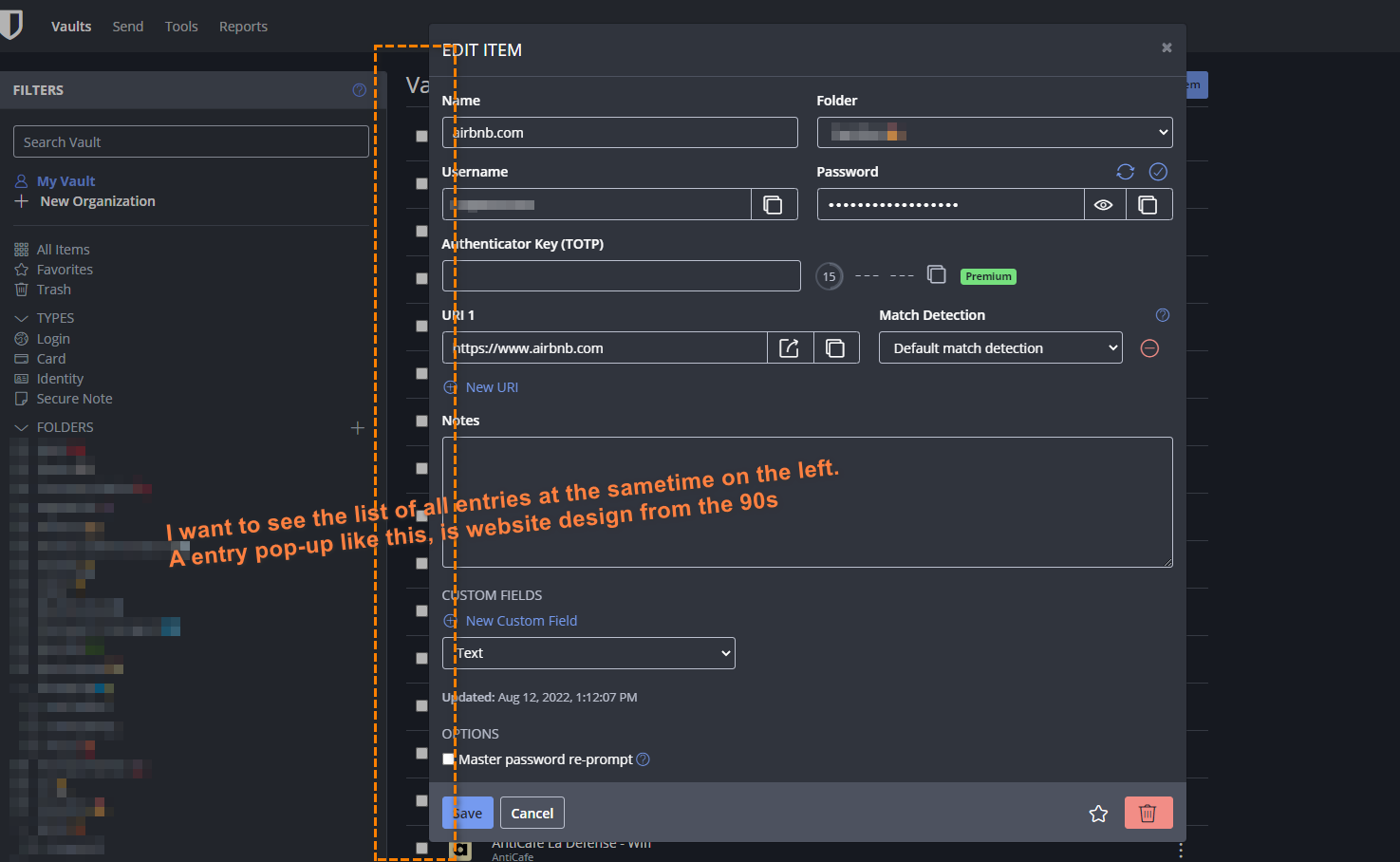Enable Master password re-prompt checkbox

tap(449, 759)
